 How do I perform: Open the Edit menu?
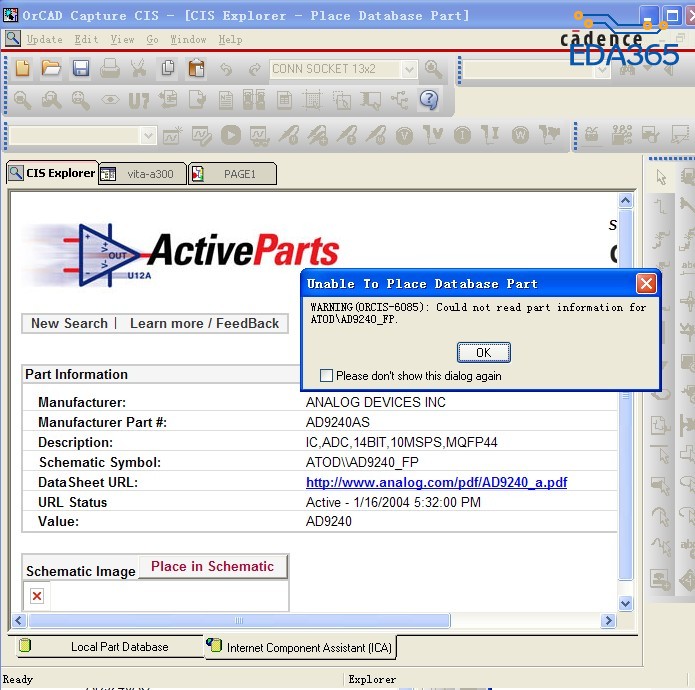click(x=86, y=39)
